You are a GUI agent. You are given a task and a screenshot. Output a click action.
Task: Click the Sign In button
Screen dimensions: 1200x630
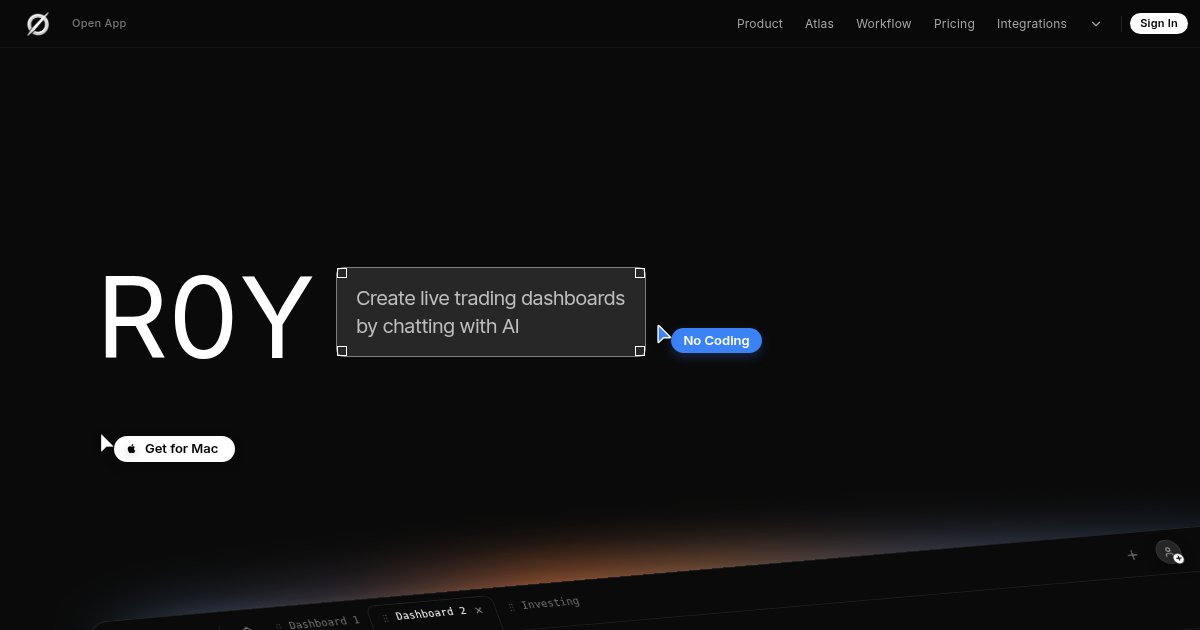click(1159, 24)
